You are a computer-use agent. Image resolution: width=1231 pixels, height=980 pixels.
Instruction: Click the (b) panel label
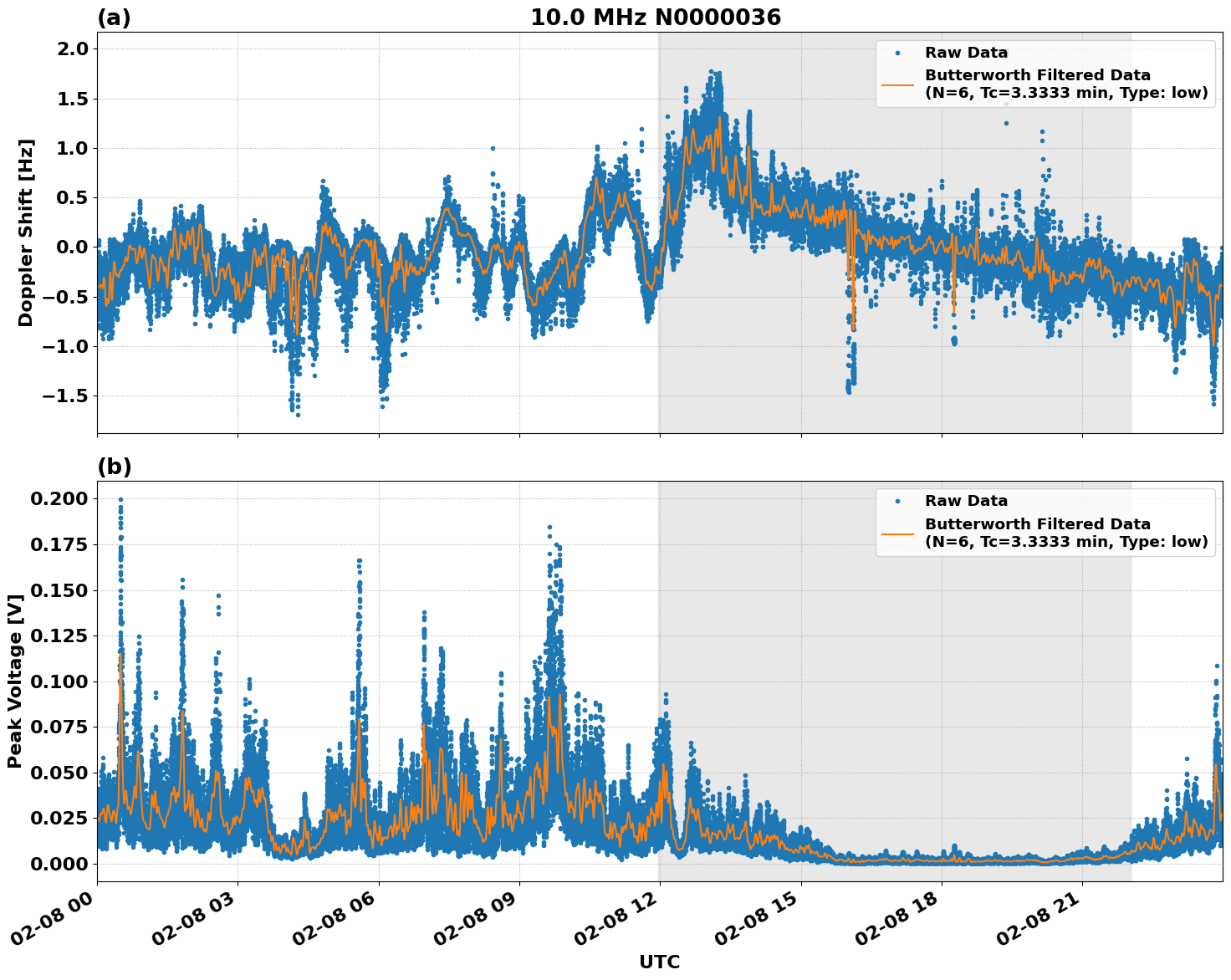(115, 466)
